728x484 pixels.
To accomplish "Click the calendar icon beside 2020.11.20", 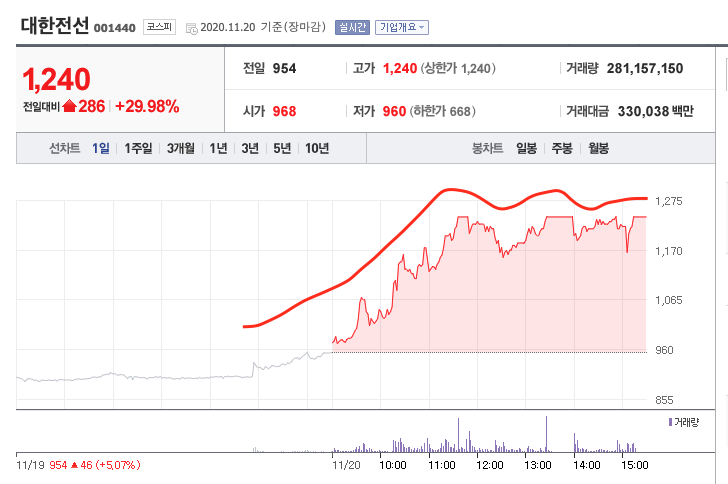I will [192, 29].
